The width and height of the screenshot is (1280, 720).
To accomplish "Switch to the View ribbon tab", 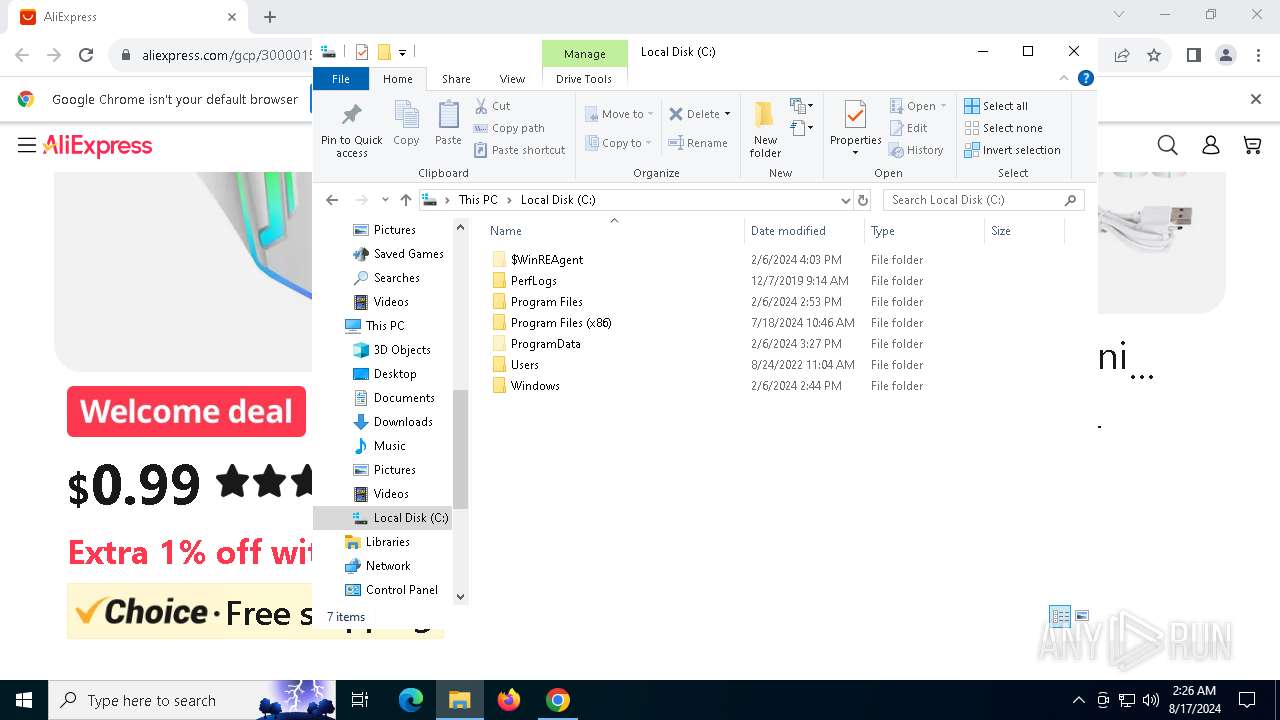I will coord(512,79).
